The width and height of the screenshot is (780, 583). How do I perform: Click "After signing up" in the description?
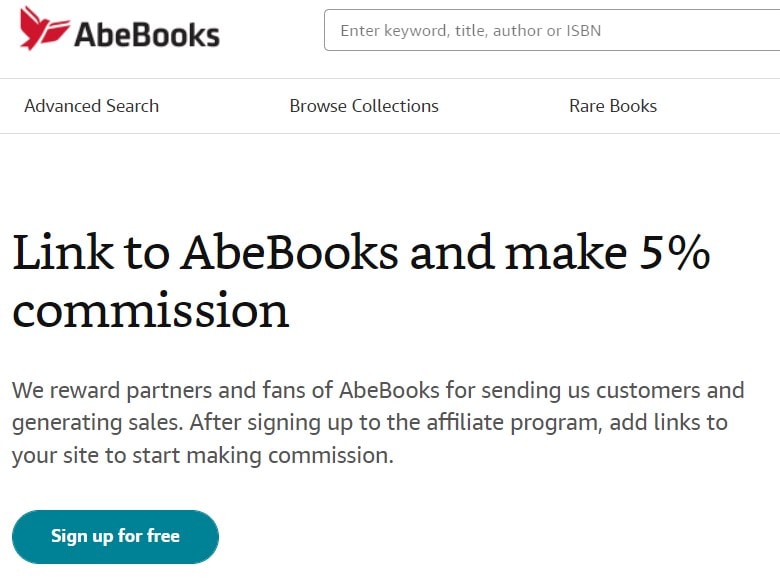tap(254, 423)
